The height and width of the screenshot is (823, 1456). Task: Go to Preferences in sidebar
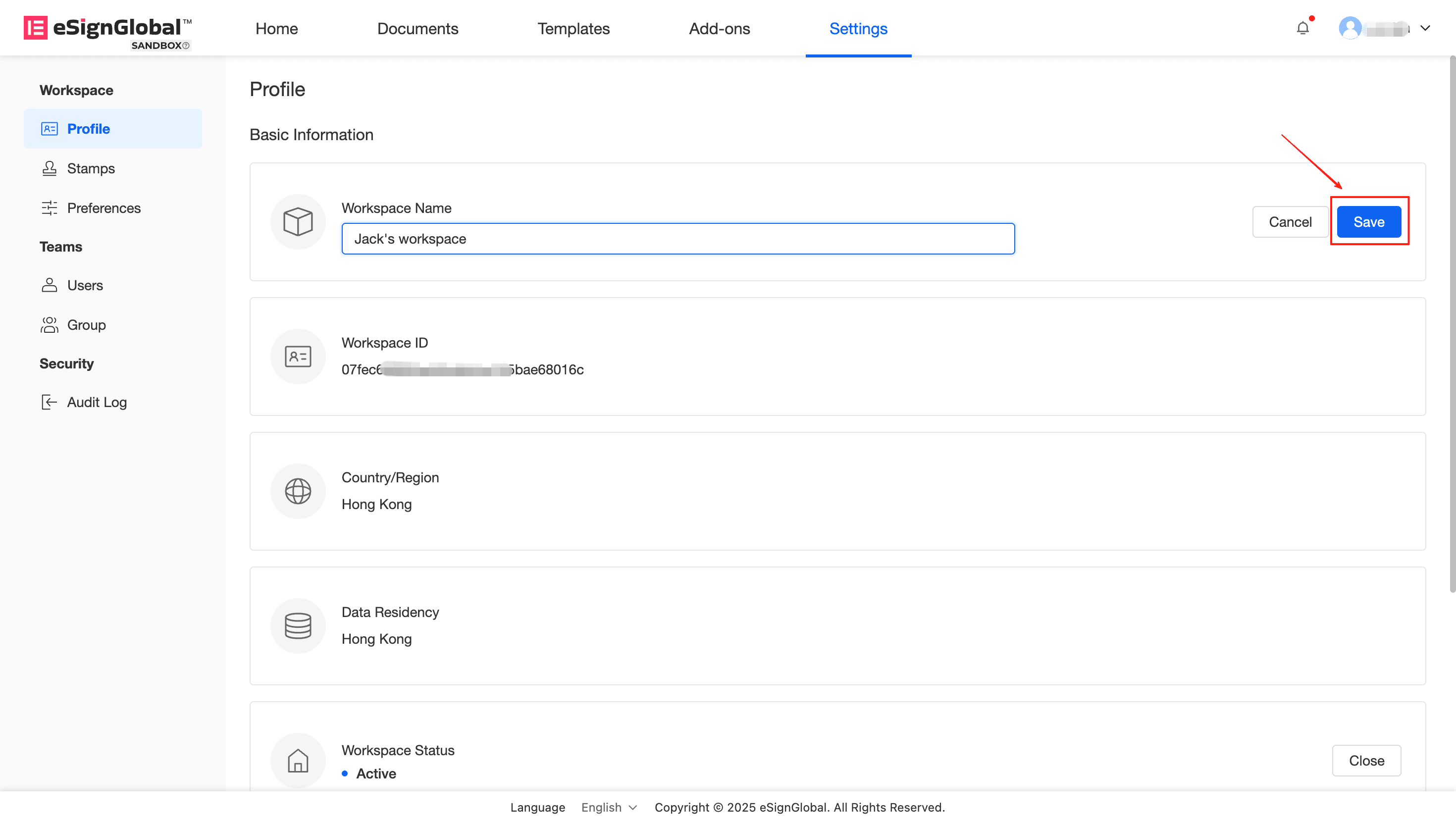[104, 208]
